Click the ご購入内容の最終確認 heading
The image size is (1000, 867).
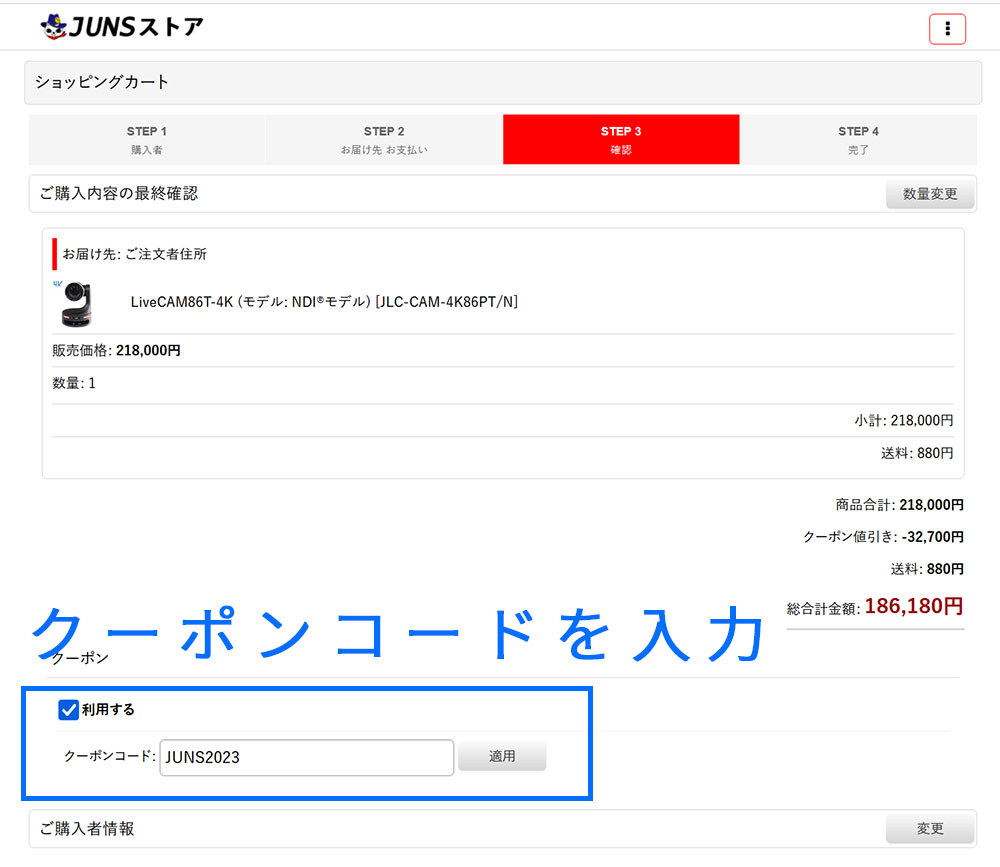pos(119,193)
